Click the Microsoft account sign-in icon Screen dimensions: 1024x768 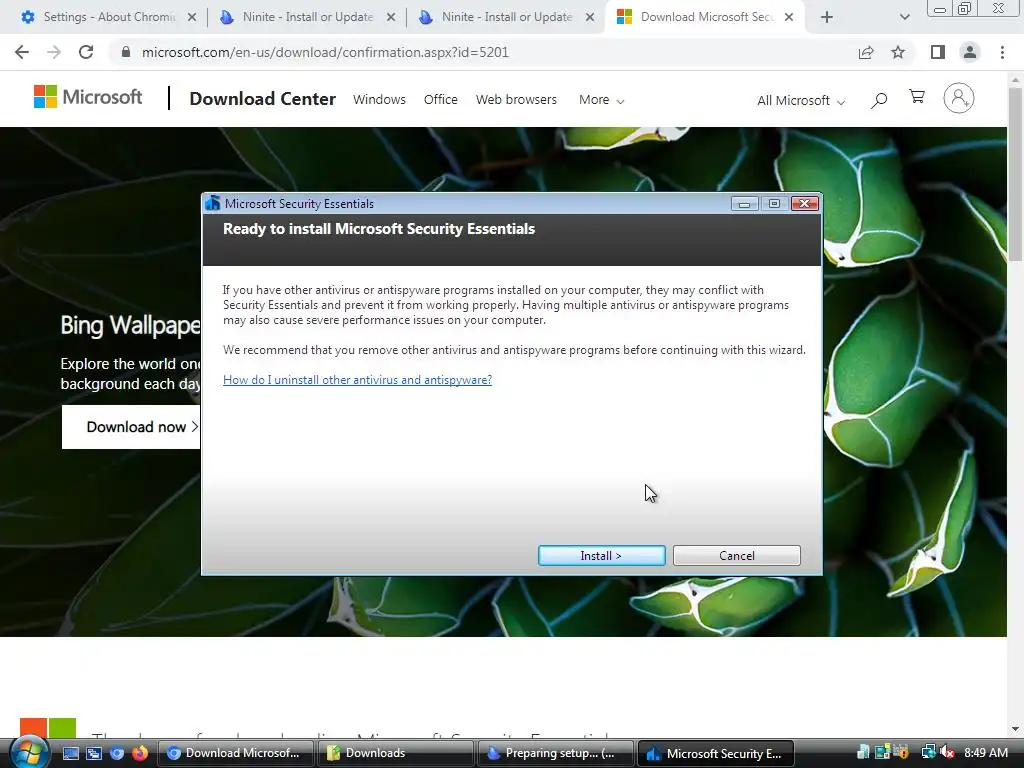tap(959, 98)
